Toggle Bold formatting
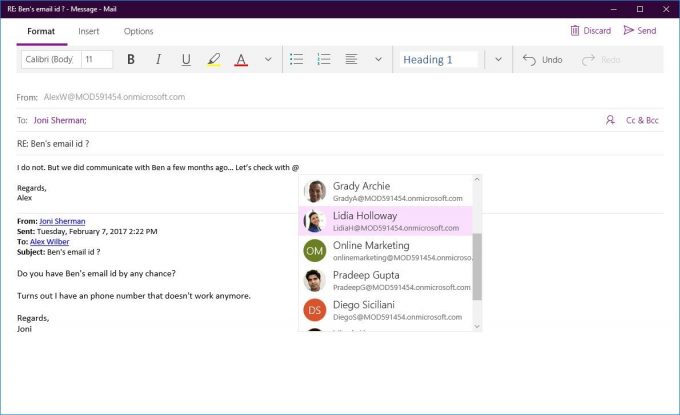 click(131, 59)
